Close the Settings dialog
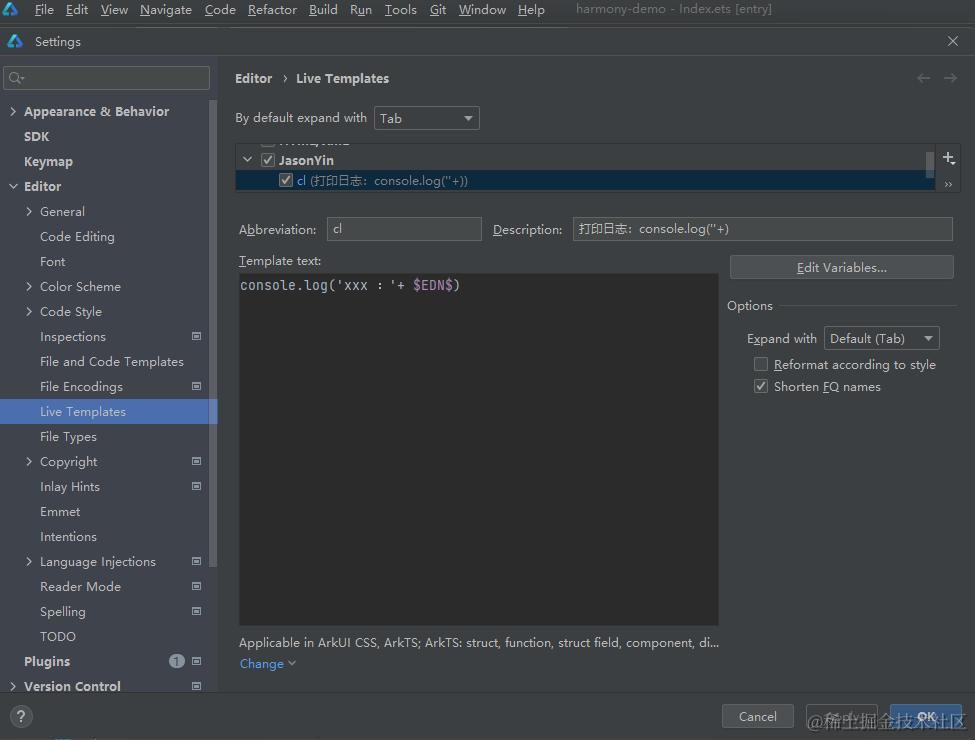Image resolution: width=975 pixels, height=740 pixels. (953, 41)
